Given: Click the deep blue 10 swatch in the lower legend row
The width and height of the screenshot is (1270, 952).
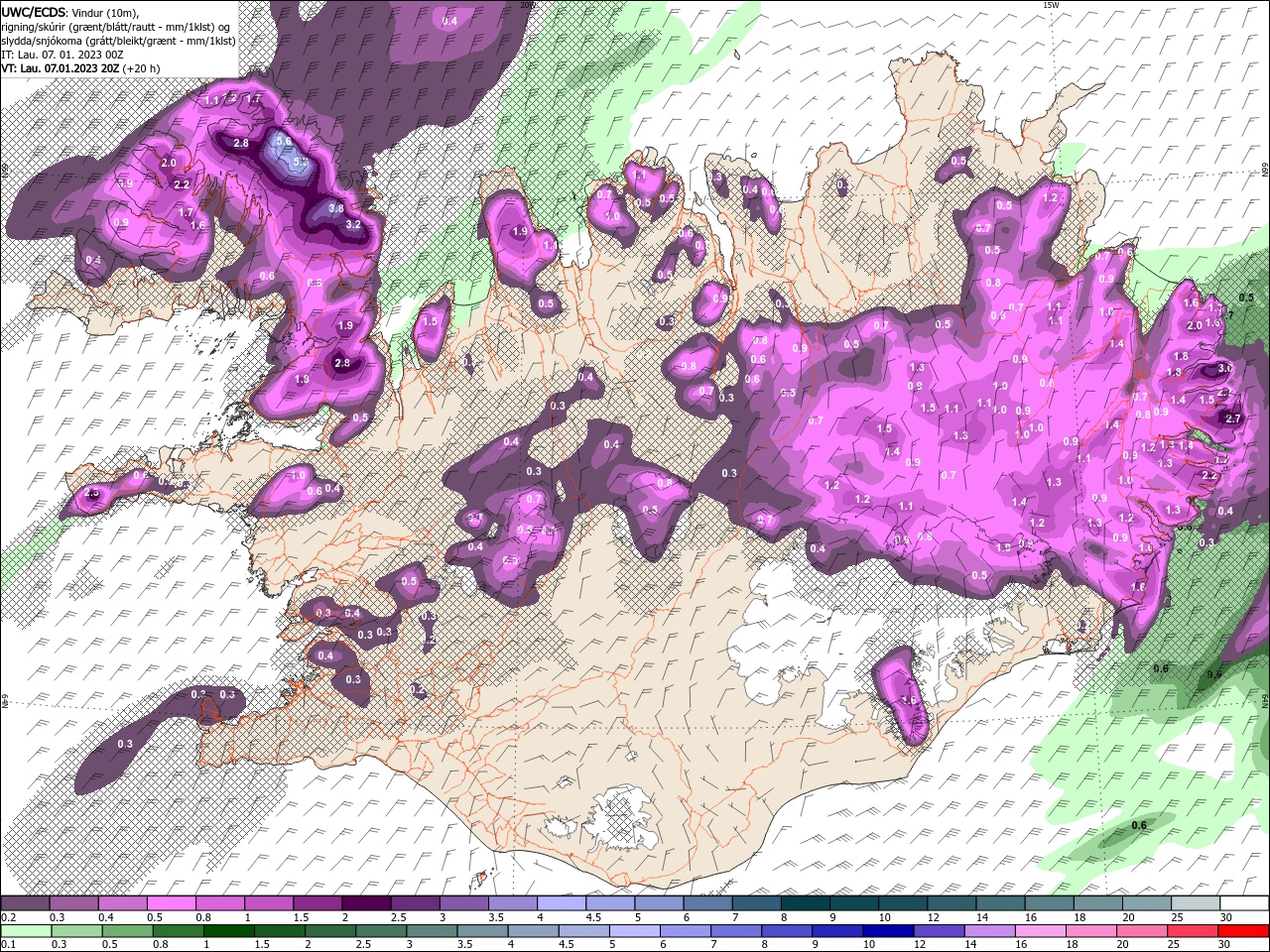Looking at the screenshot, I should click(886, 931).
